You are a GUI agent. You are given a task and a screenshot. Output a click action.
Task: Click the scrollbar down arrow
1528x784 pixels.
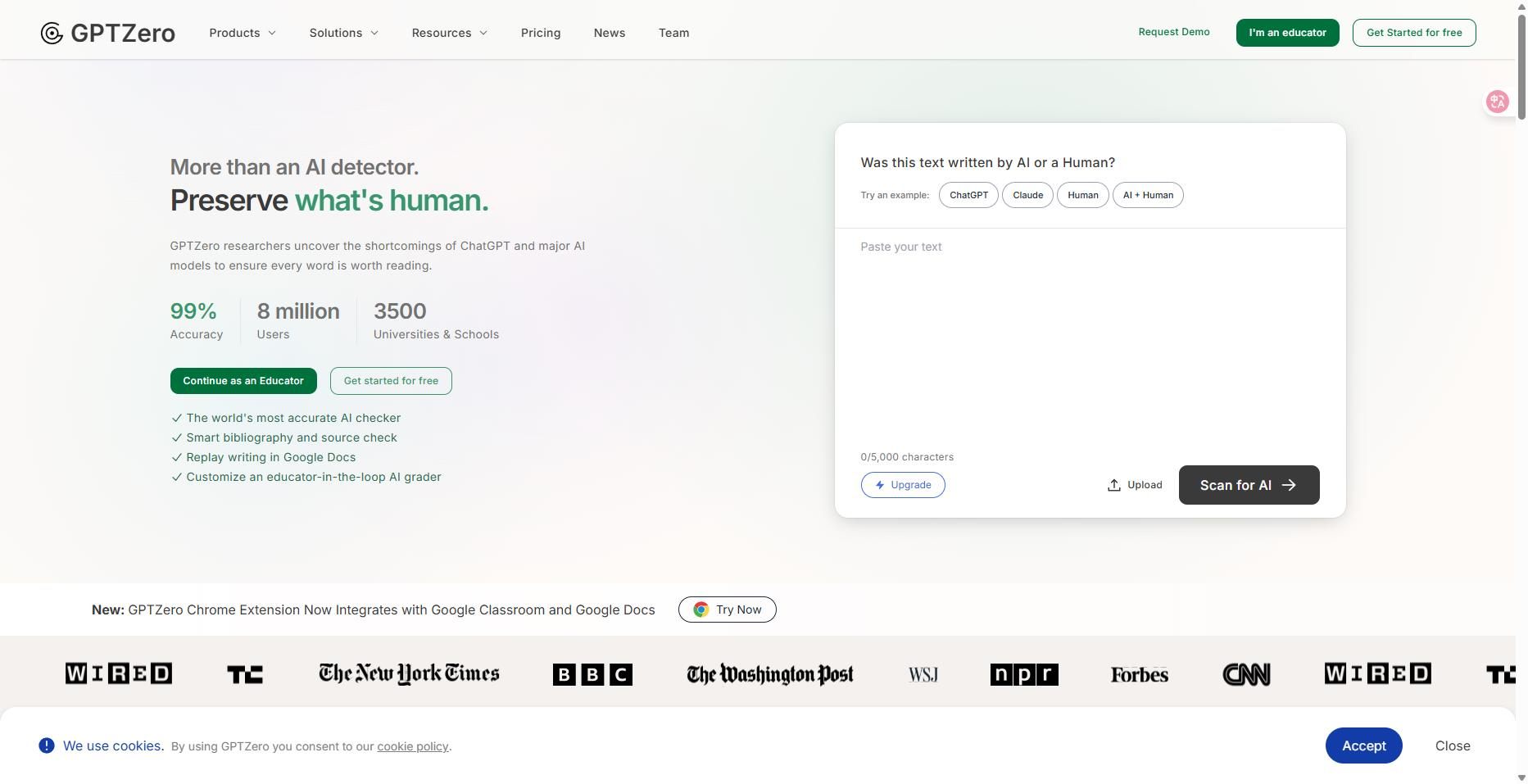click(x=1521, y=777)
